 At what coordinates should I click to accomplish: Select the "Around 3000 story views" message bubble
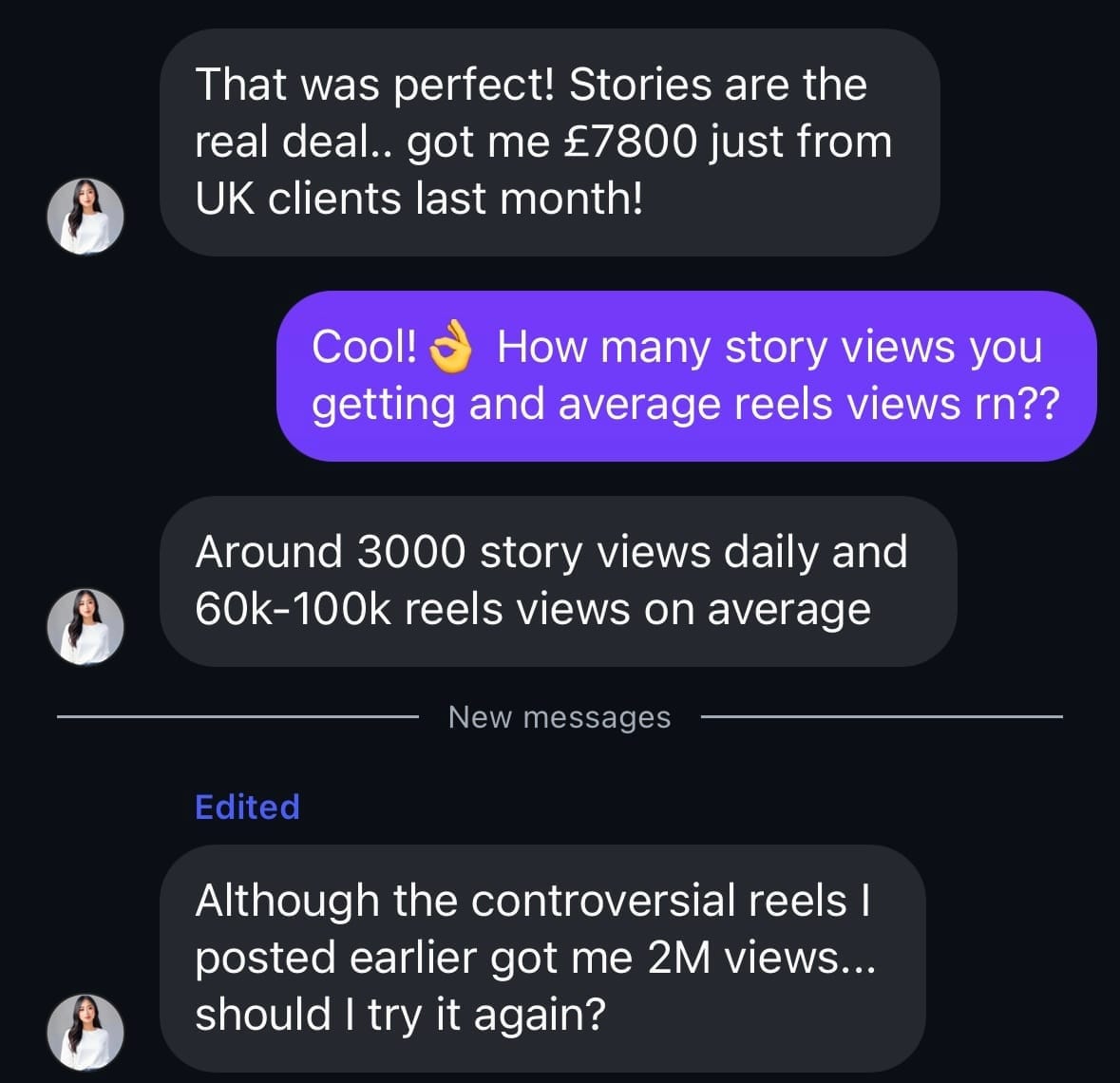point(558,580)
